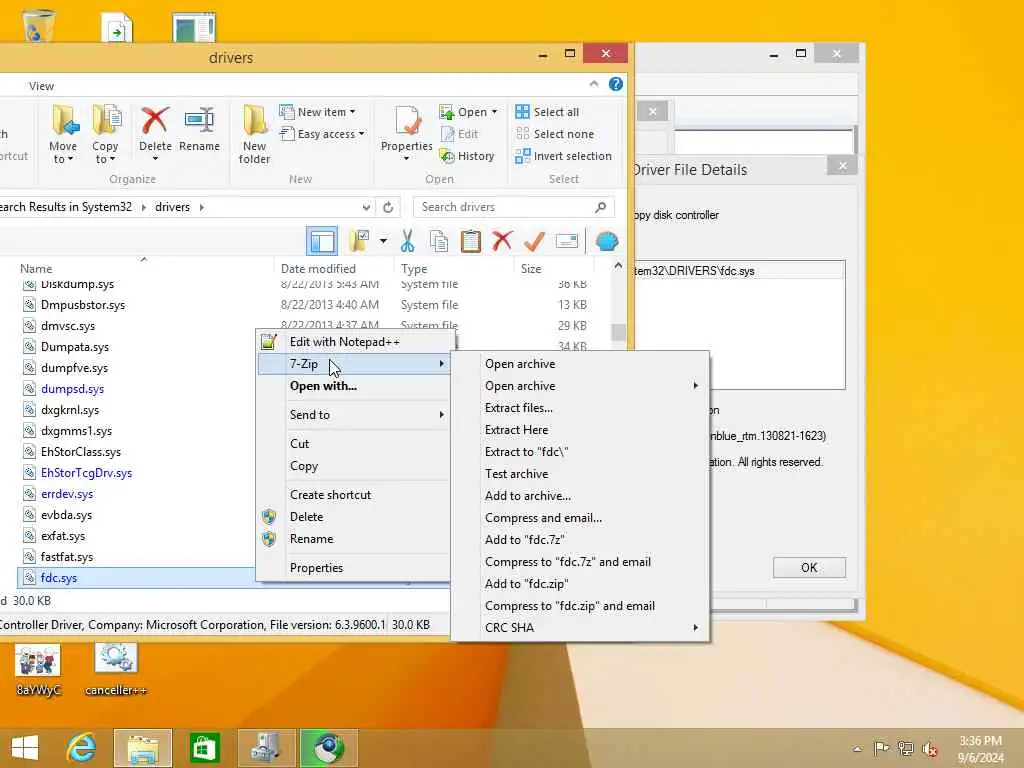Select Cut in the context menu
Viewport: 1024px width, 768px height.
(x=355, y=443)
